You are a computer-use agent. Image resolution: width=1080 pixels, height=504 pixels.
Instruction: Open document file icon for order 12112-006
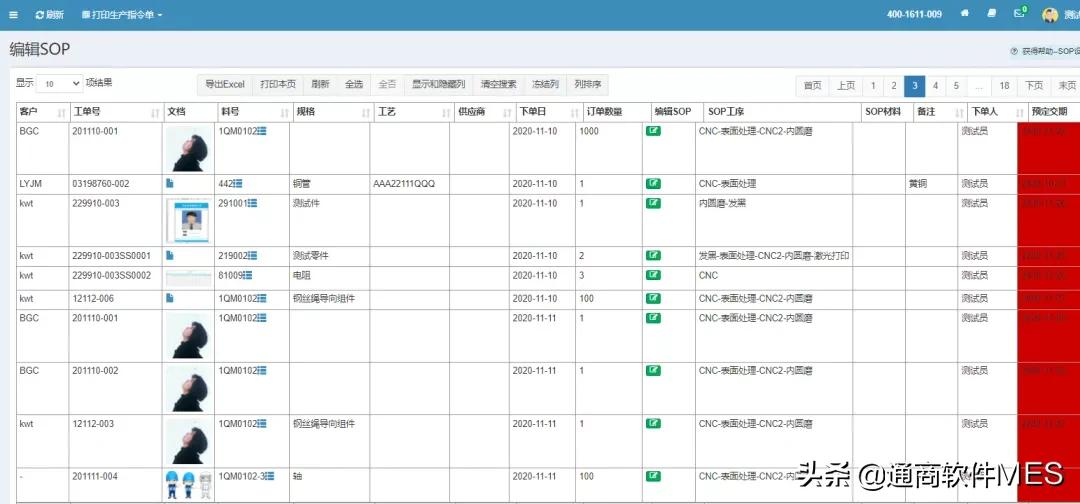170,298
